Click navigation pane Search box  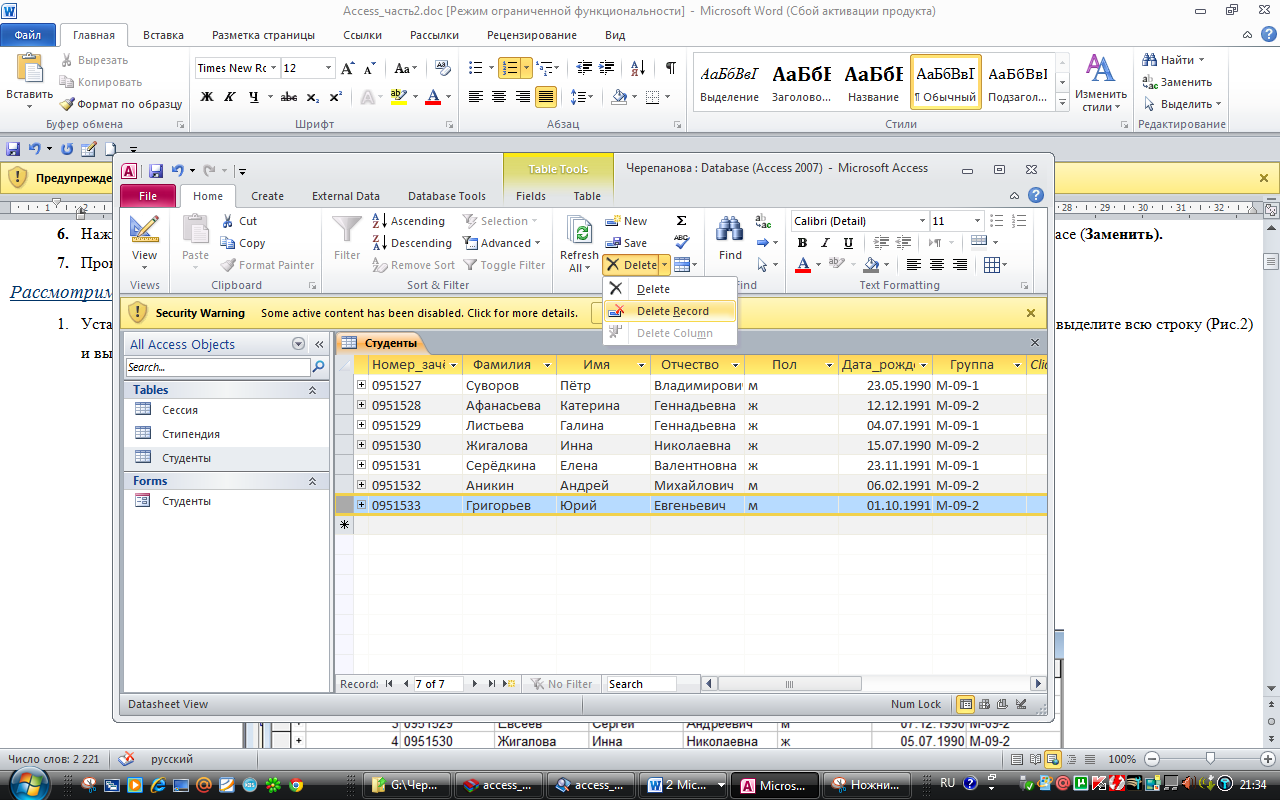coord(219,367)
